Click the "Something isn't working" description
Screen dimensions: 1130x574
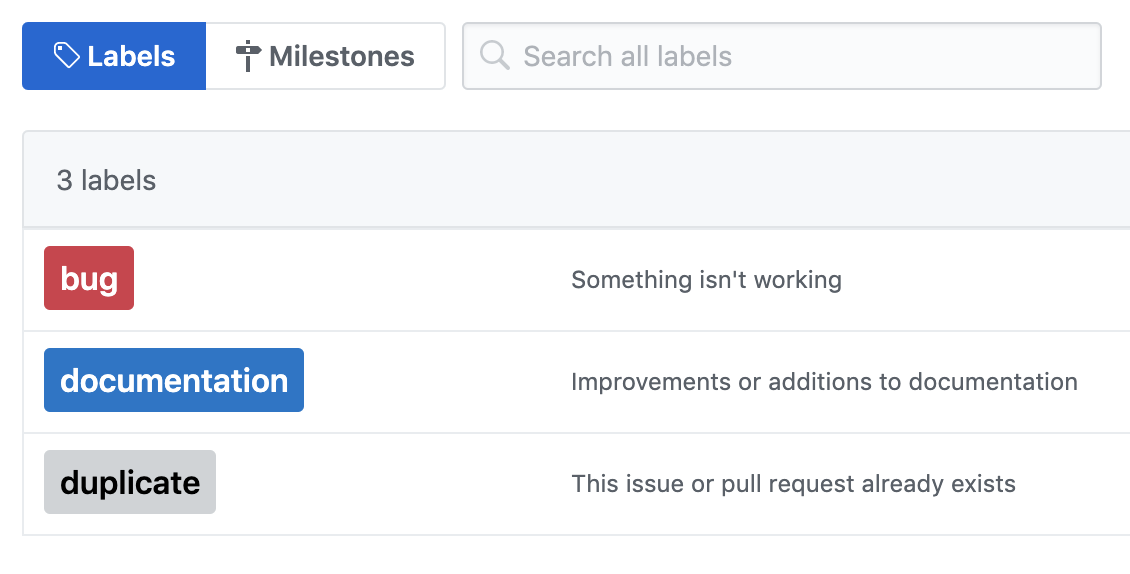pos(706,280)
